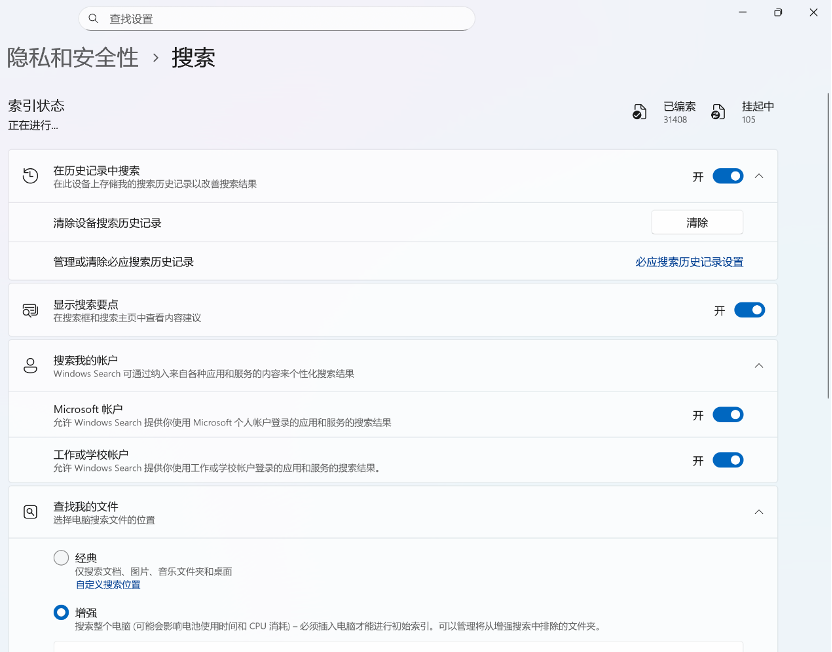Screen dimensions: 832x652
Task: Select the 经典 radio option
Action: [x=61, y=558]
